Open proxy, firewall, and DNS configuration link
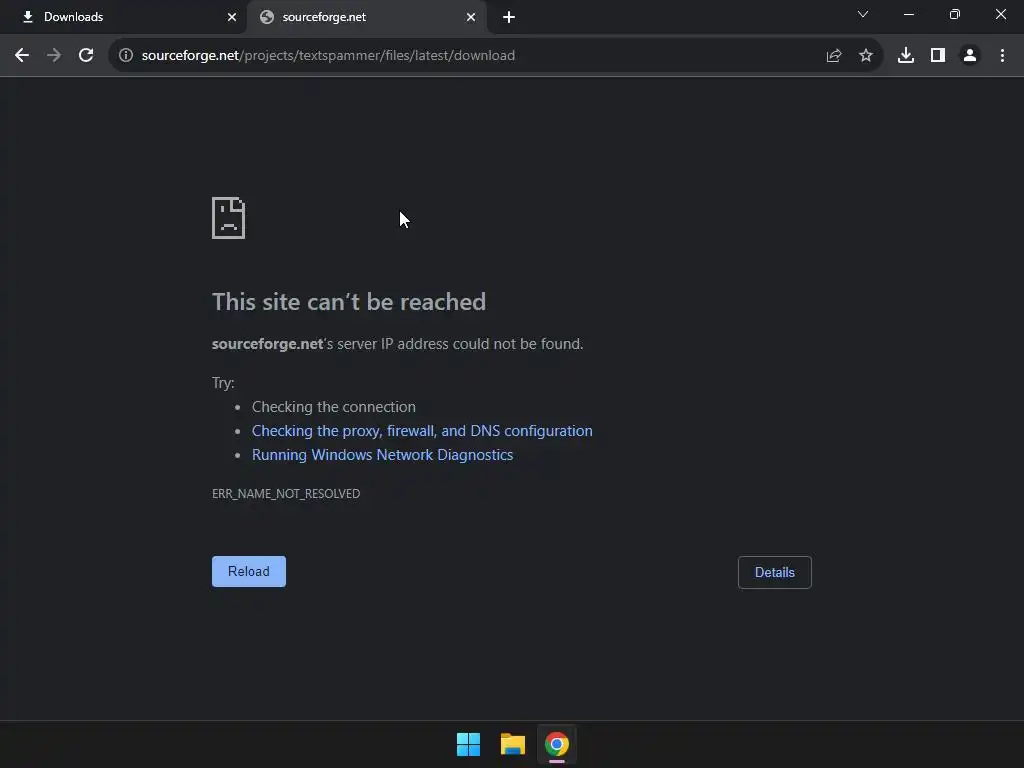Viewport: 1024px width, 768px height. pyautogui.click(x=423, y=431)
